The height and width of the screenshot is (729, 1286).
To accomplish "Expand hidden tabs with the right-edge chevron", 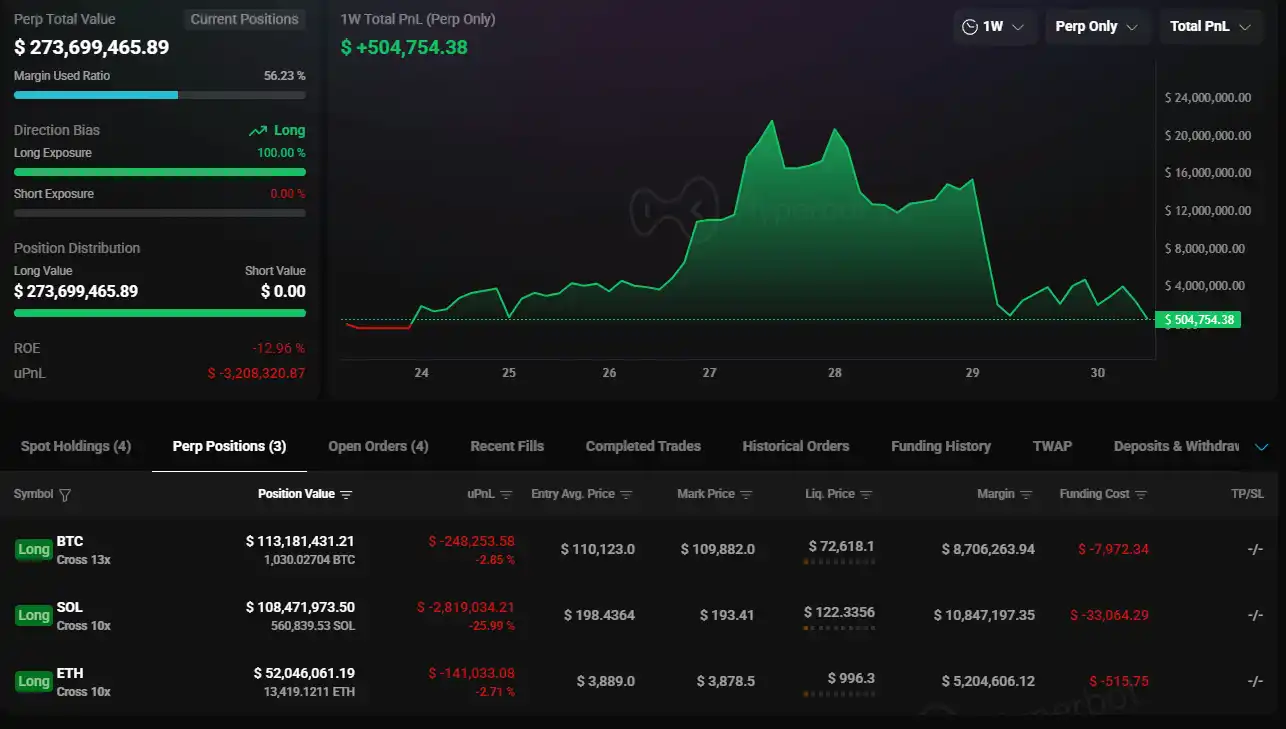I will tap(1263, 447).
